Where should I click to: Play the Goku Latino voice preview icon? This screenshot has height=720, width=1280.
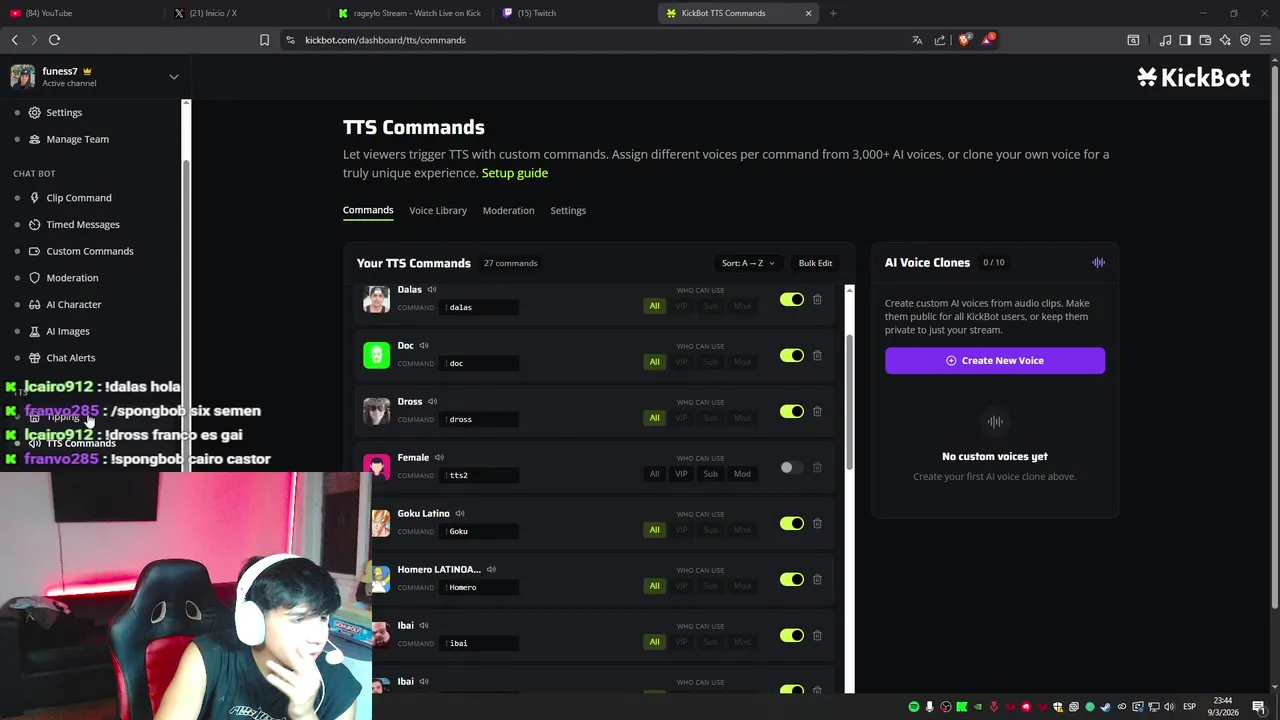460,513
